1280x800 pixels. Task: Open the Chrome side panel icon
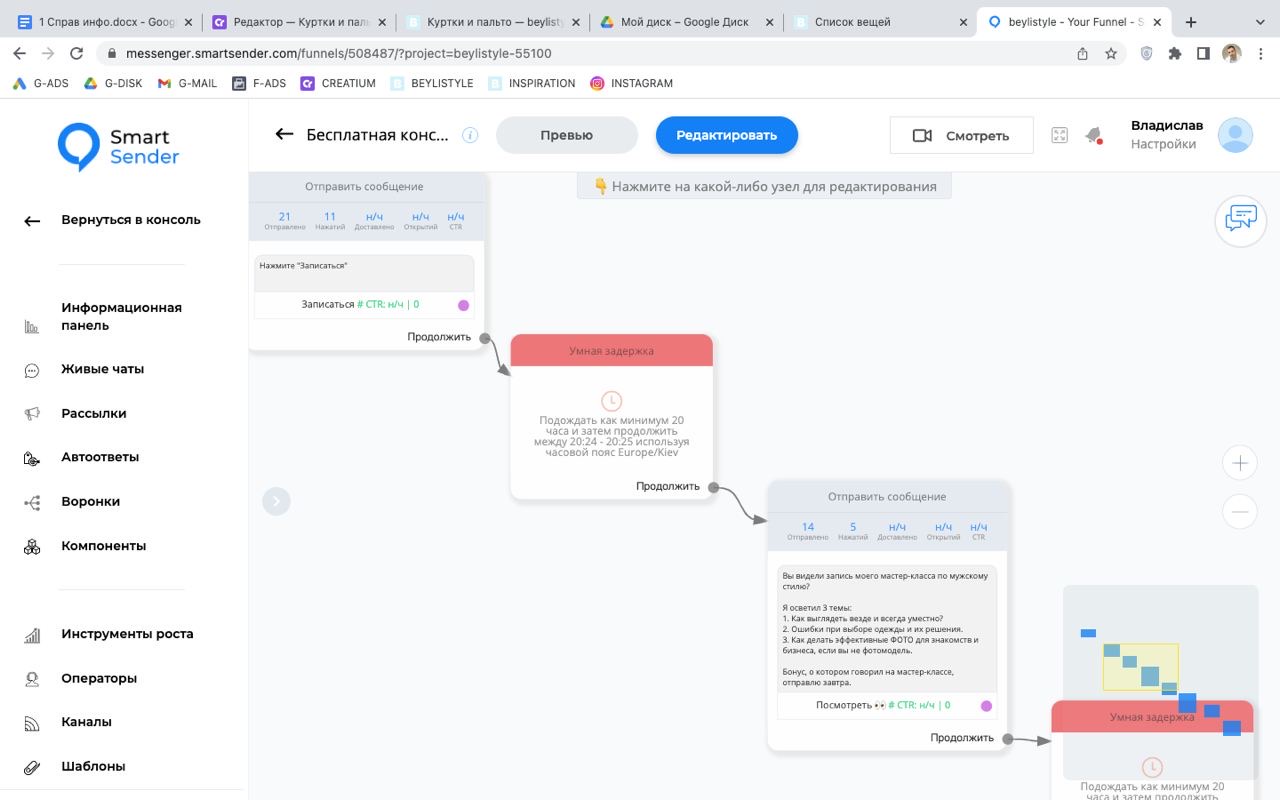[x=1203, y=54]
